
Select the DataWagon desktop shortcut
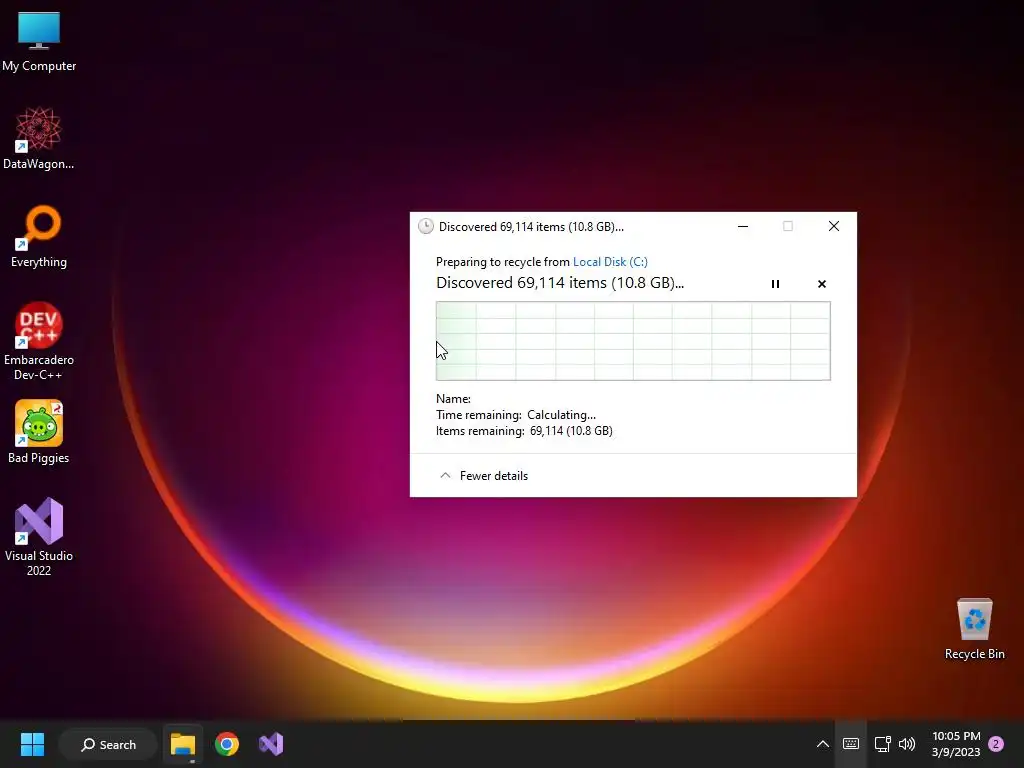39,138
